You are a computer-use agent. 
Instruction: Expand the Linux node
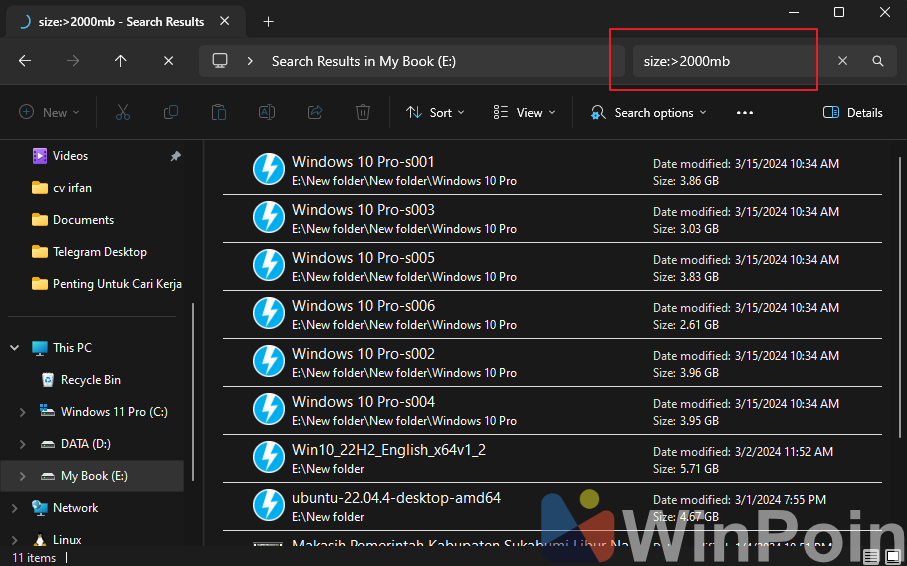(14, 540)
